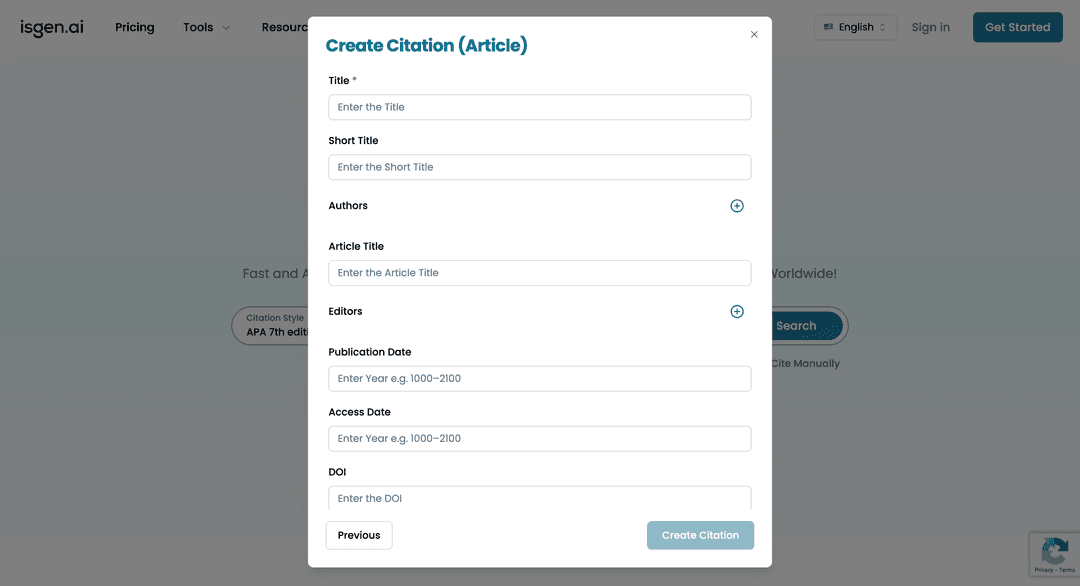Select the Pricing menu item
Image resolution: width=1080 pixels, height=586 pixels.
tap(134, 27)
